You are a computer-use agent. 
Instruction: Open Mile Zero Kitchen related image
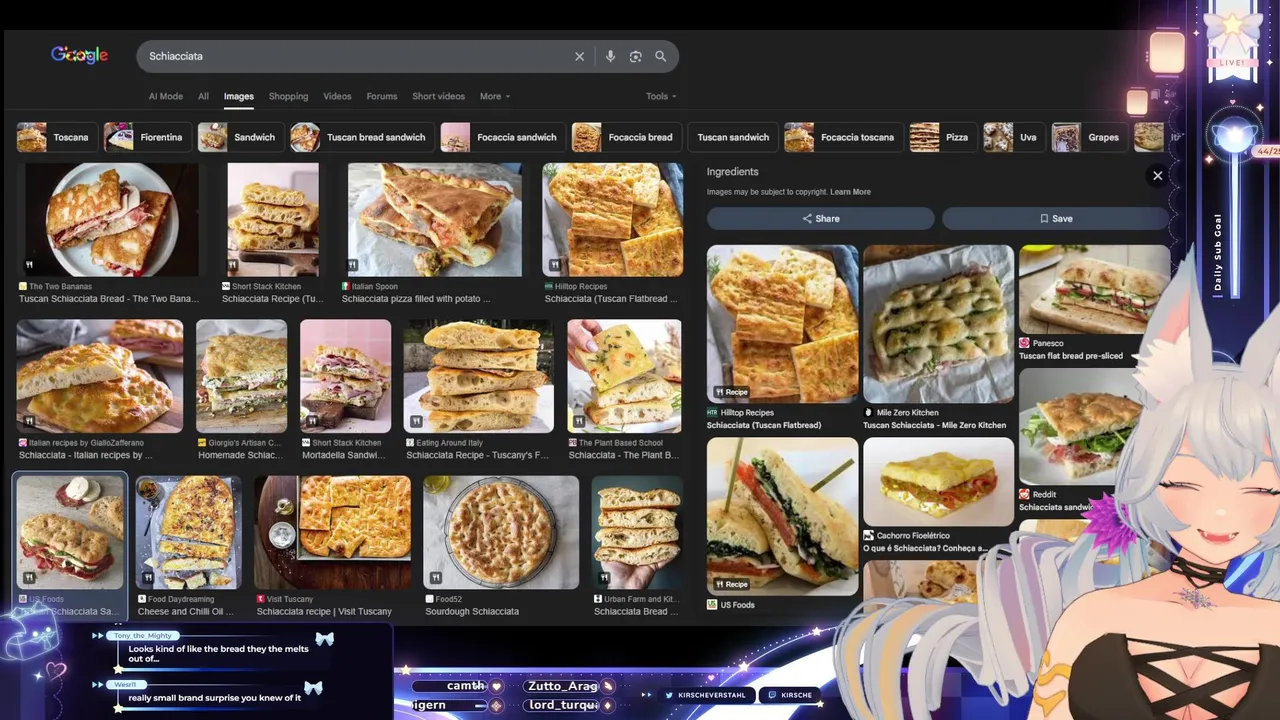(938, 324)
